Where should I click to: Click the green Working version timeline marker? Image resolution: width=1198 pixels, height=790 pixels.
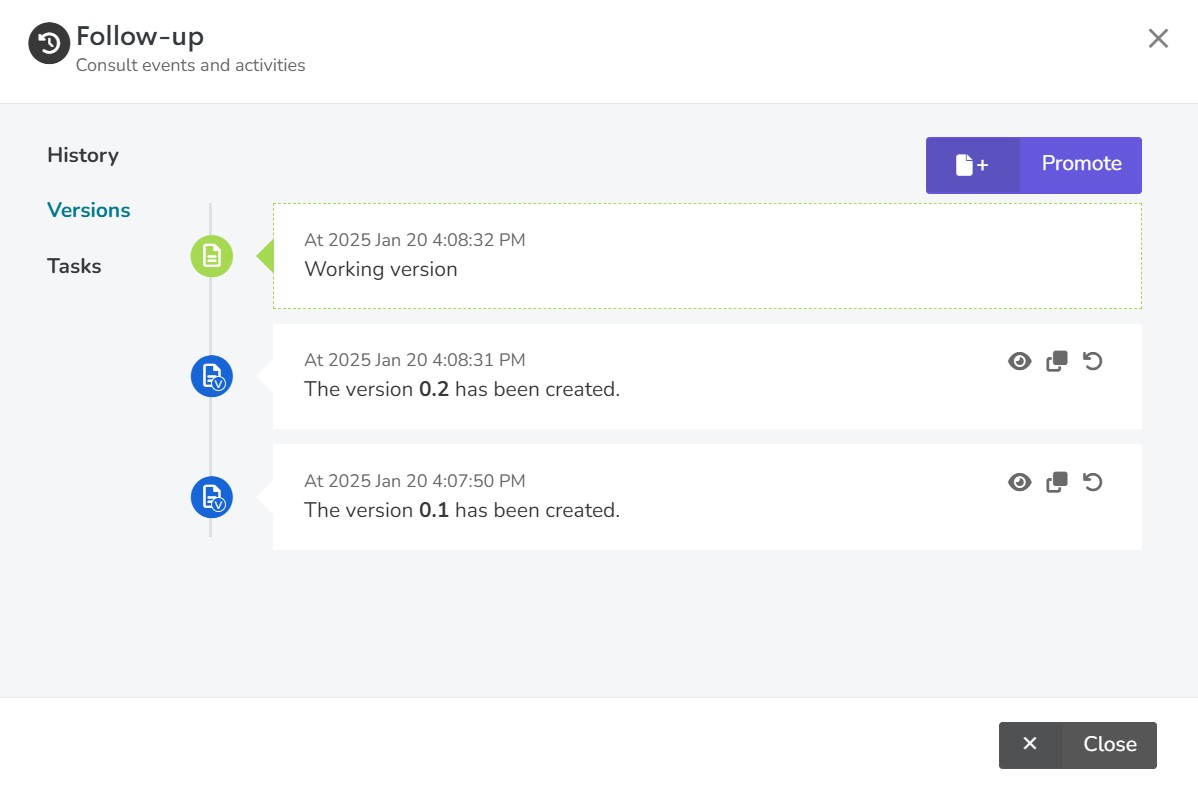click(212, 256)
